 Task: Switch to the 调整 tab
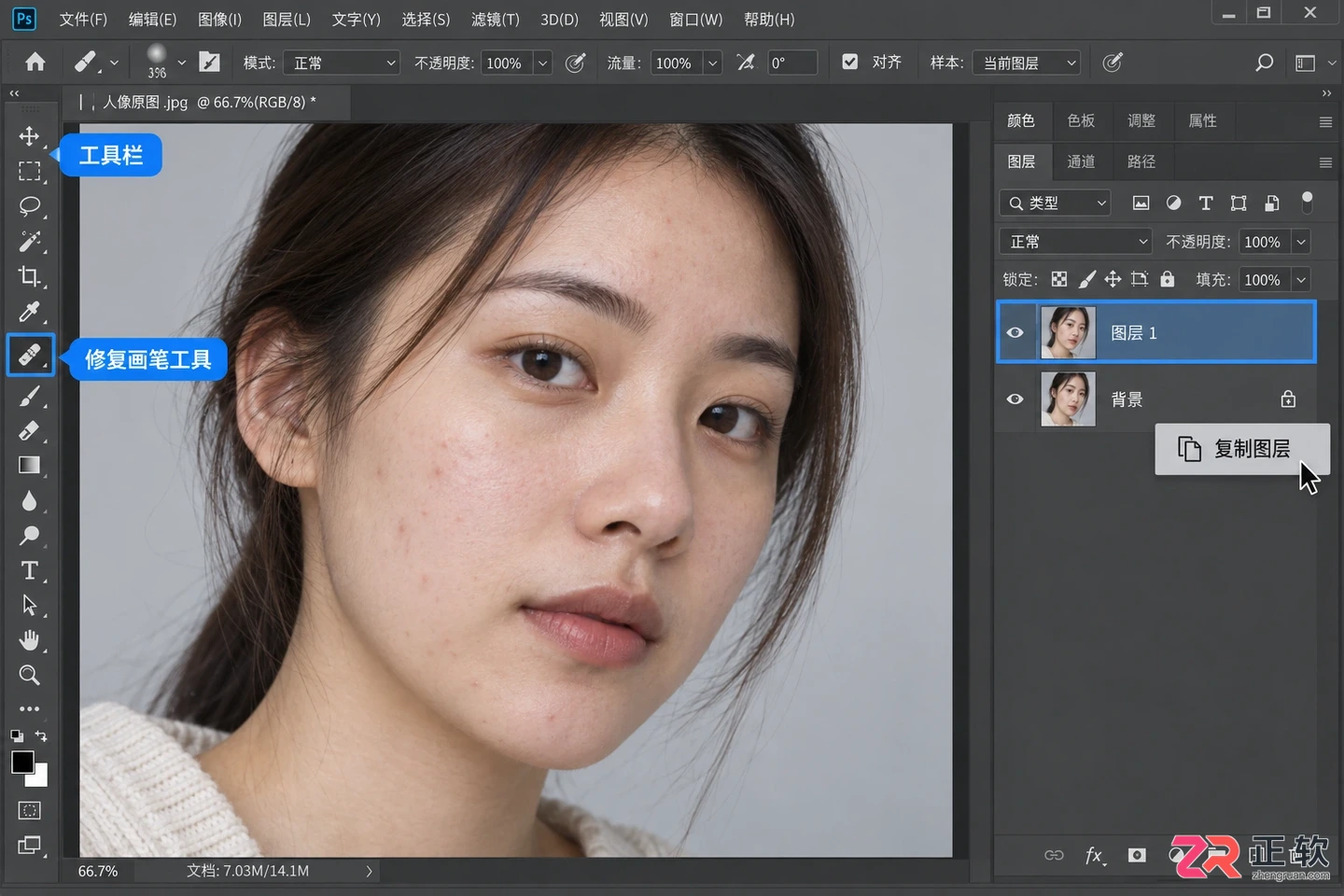1141,120
